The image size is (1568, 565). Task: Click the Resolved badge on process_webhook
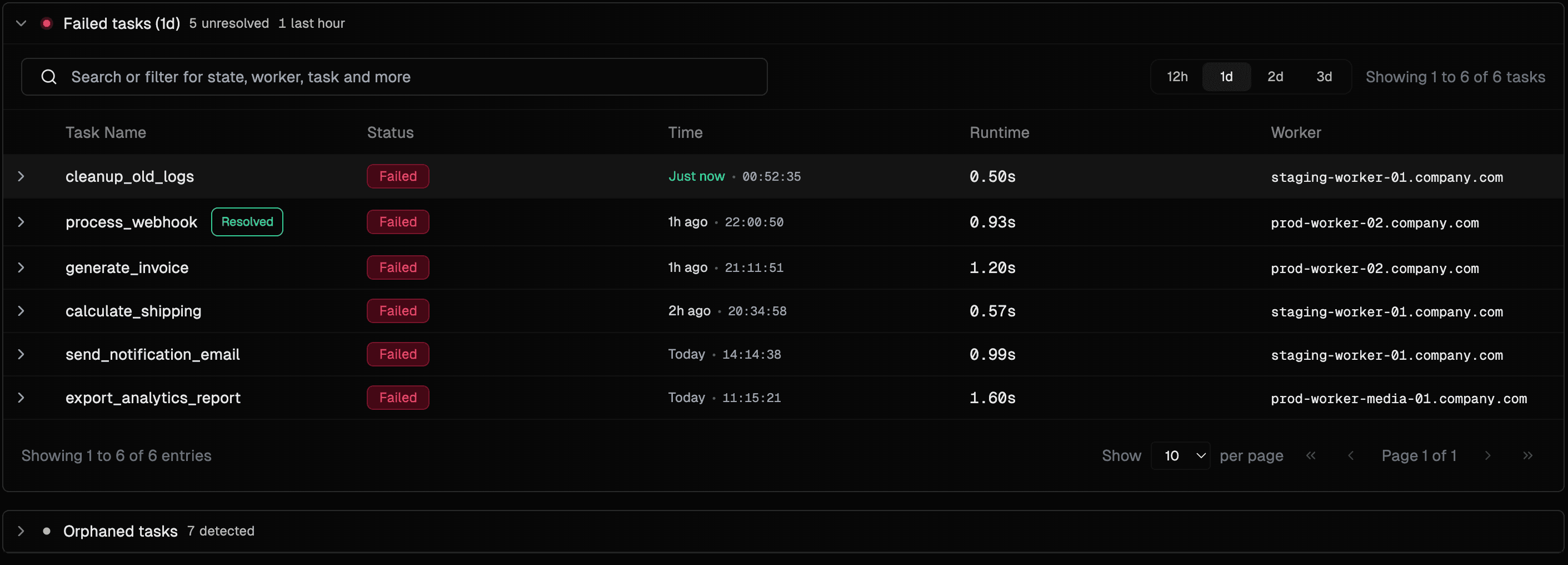(247, 222)
